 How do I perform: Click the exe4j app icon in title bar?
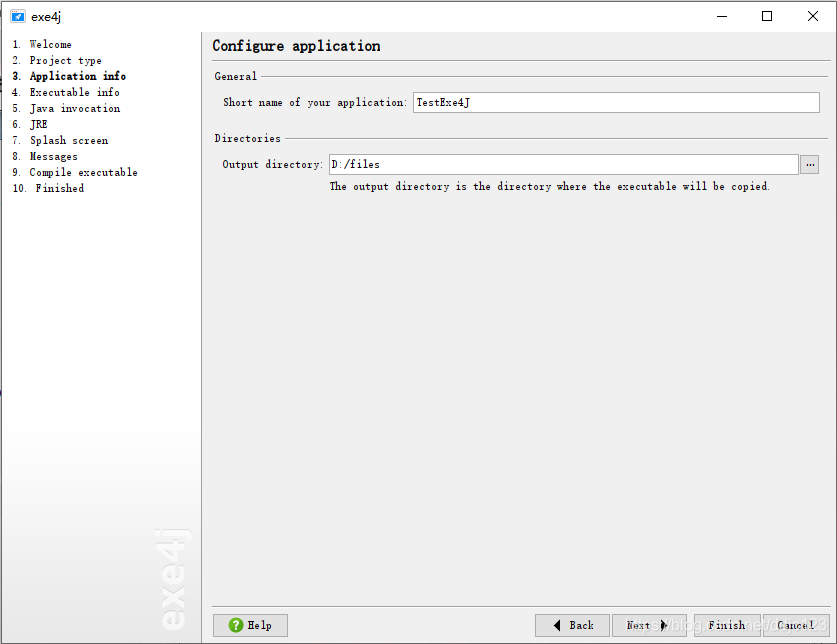click(x=18, y=17)
